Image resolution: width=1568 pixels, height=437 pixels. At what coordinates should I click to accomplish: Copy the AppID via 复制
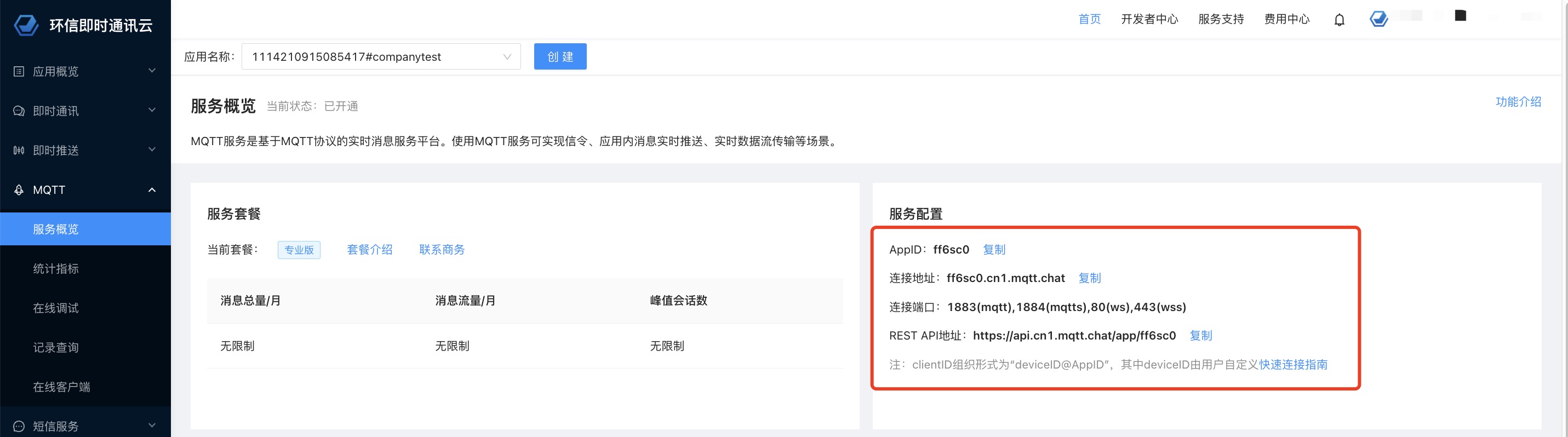click(994, 250)
